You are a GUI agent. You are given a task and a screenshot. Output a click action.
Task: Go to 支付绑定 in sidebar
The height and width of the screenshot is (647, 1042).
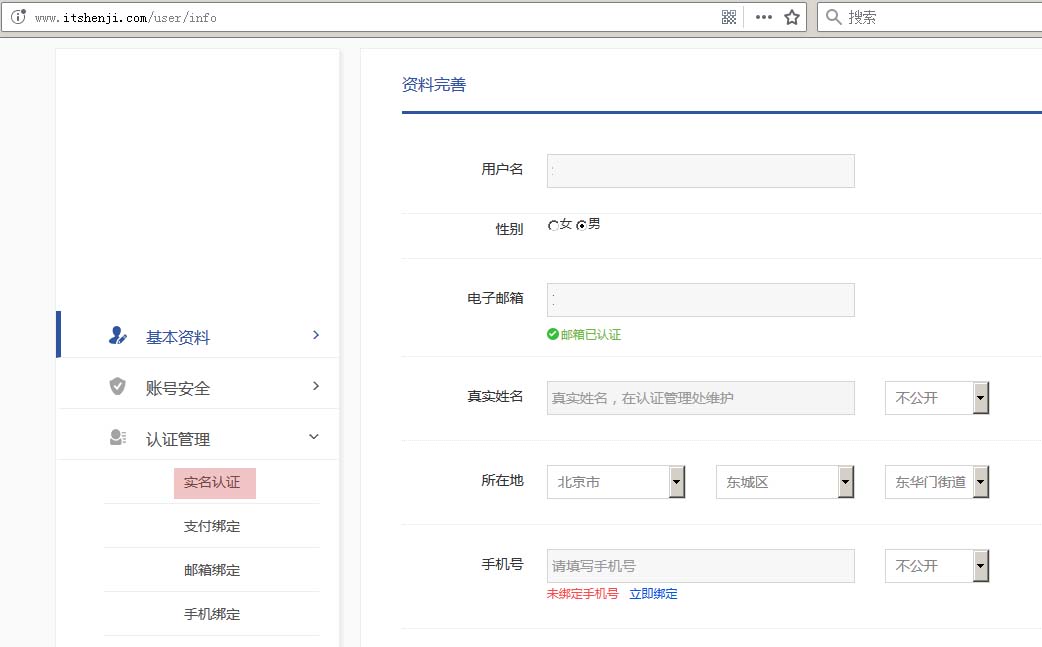pyautogui.click(x=212, y=526)
